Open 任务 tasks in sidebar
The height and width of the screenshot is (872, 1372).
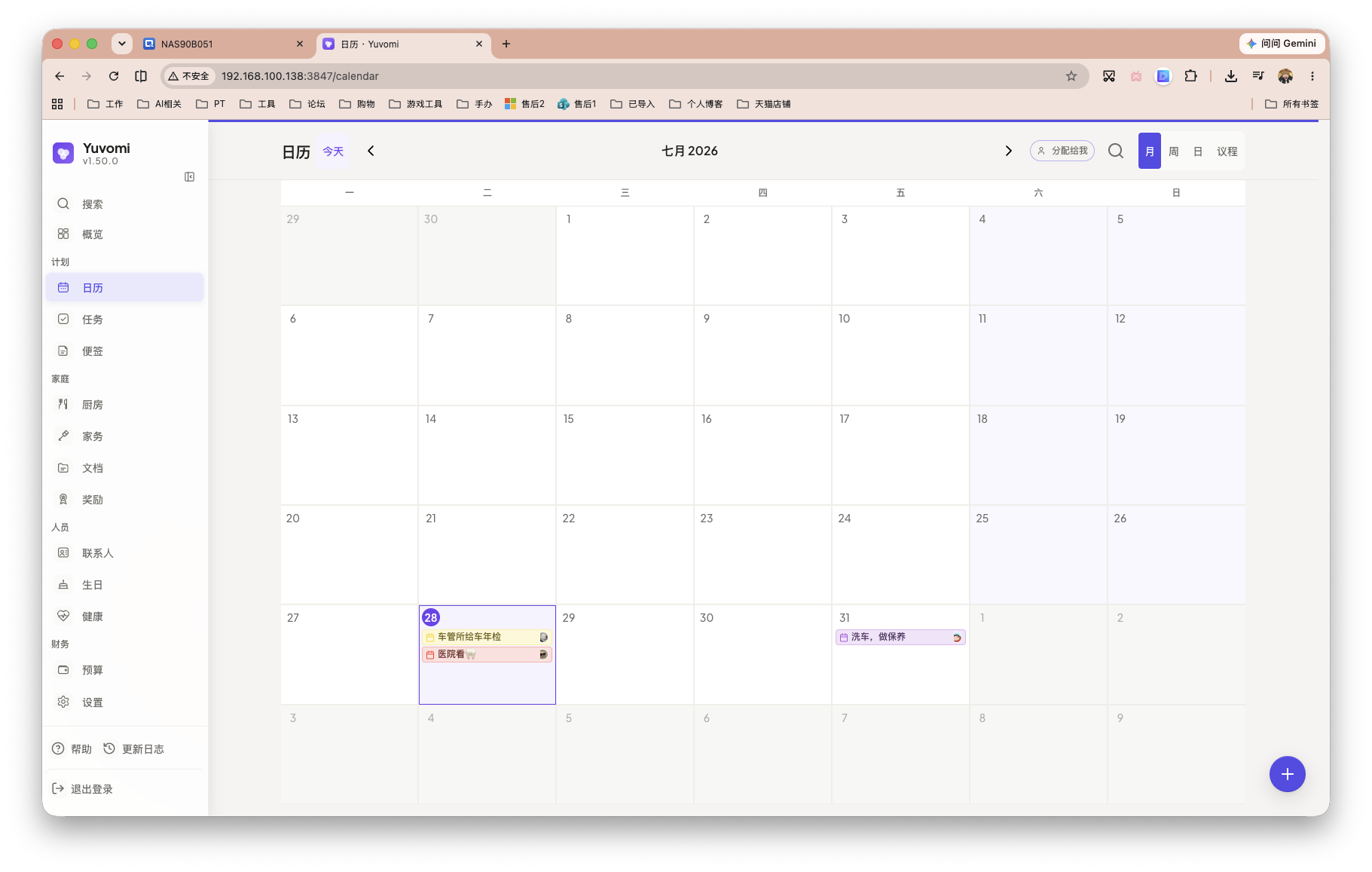tap(125, 320)
